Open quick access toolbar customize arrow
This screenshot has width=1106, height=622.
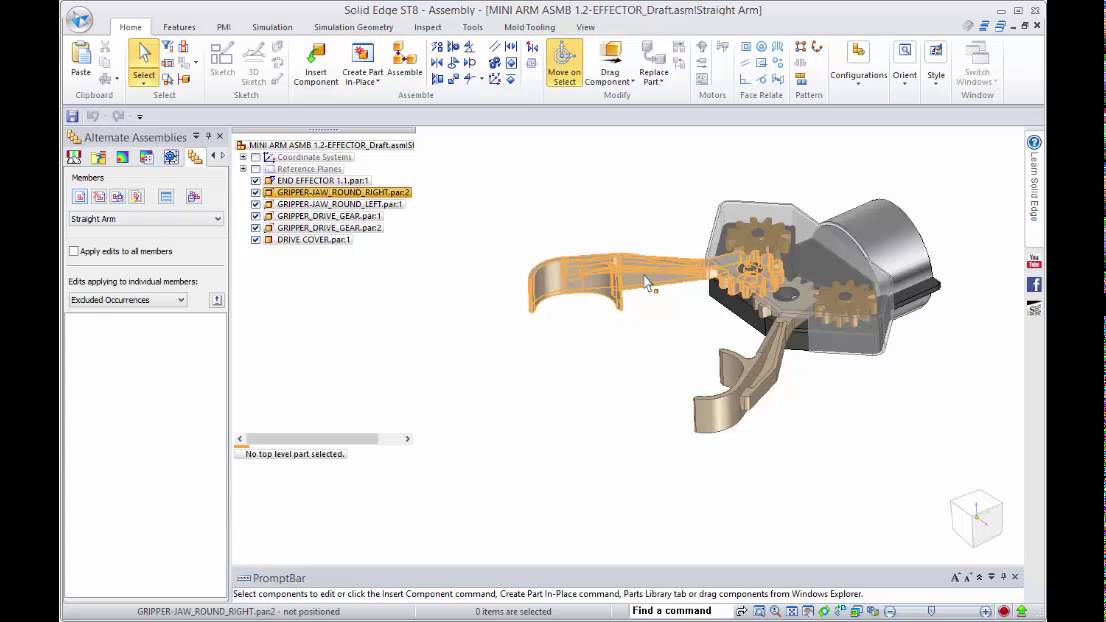click(140, 116)
